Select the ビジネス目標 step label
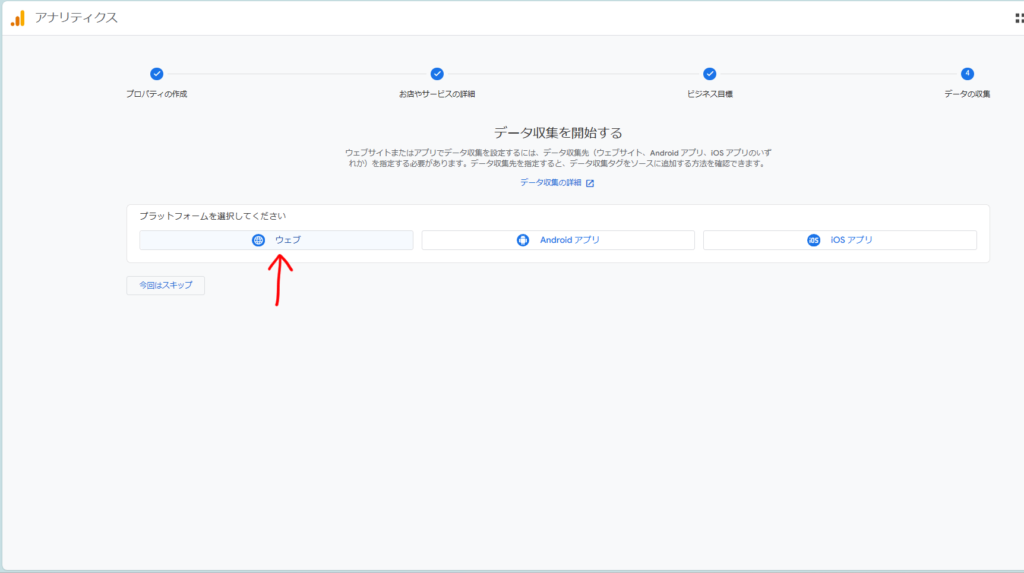 click(709, 94)
